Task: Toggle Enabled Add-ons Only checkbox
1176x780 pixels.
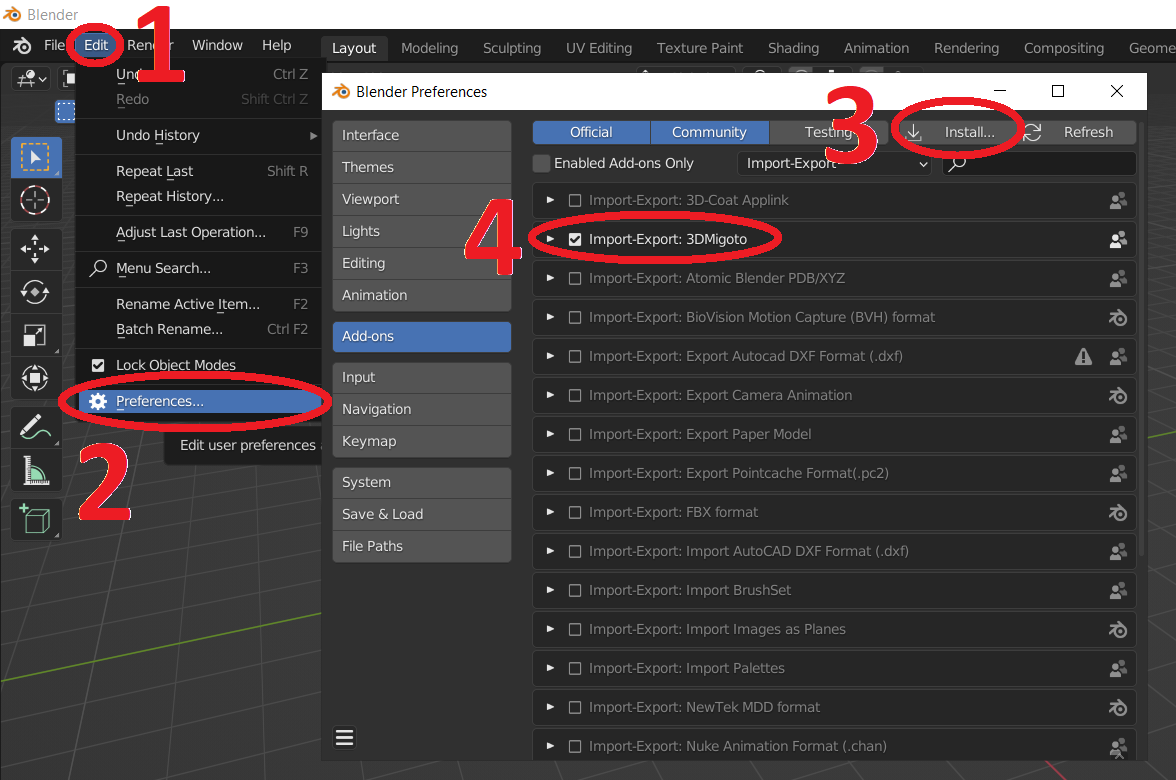Action: tap(542, 164)
